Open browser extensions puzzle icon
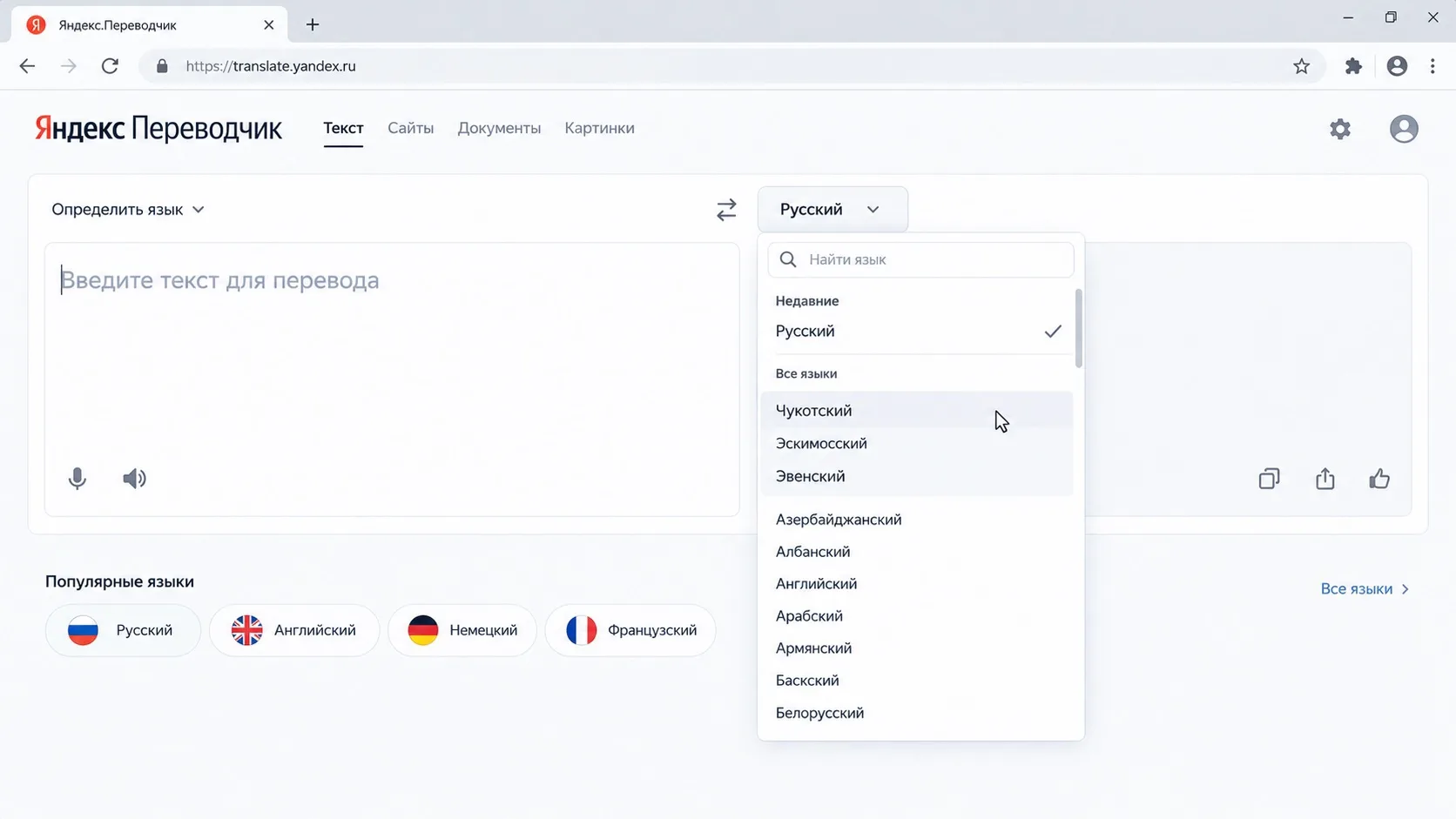This screenshot has width=1456, height=819. (x=1353, y=66)
